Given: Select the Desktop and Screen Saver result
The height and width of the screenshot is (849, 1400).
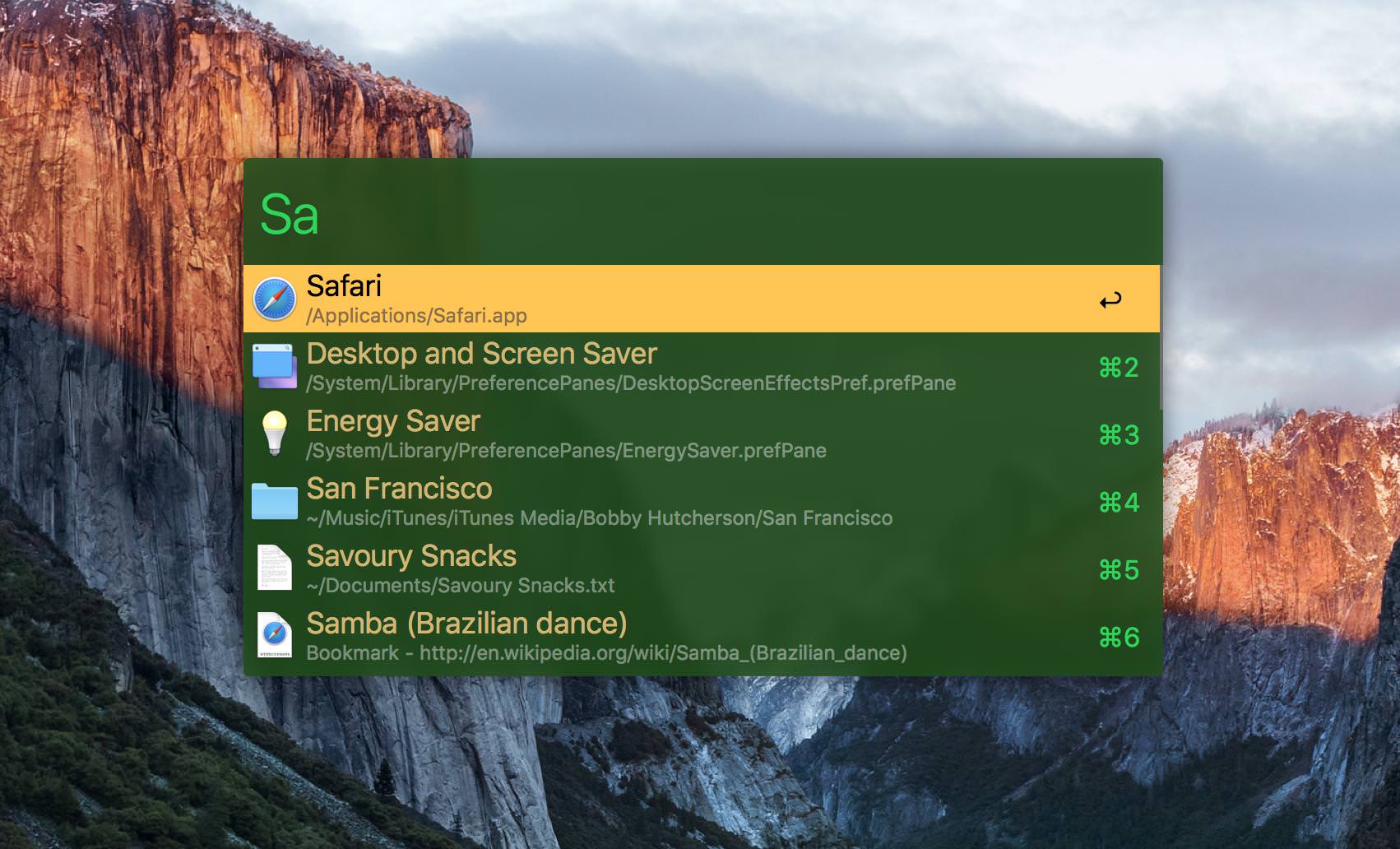Looking at the screenshot, I should [x=481, y=354].
